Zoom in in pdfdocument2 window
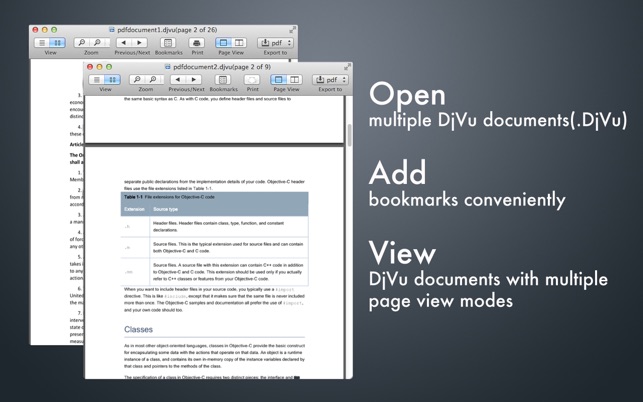The height and width of the screenshot is (402, 643). (154, 79)
